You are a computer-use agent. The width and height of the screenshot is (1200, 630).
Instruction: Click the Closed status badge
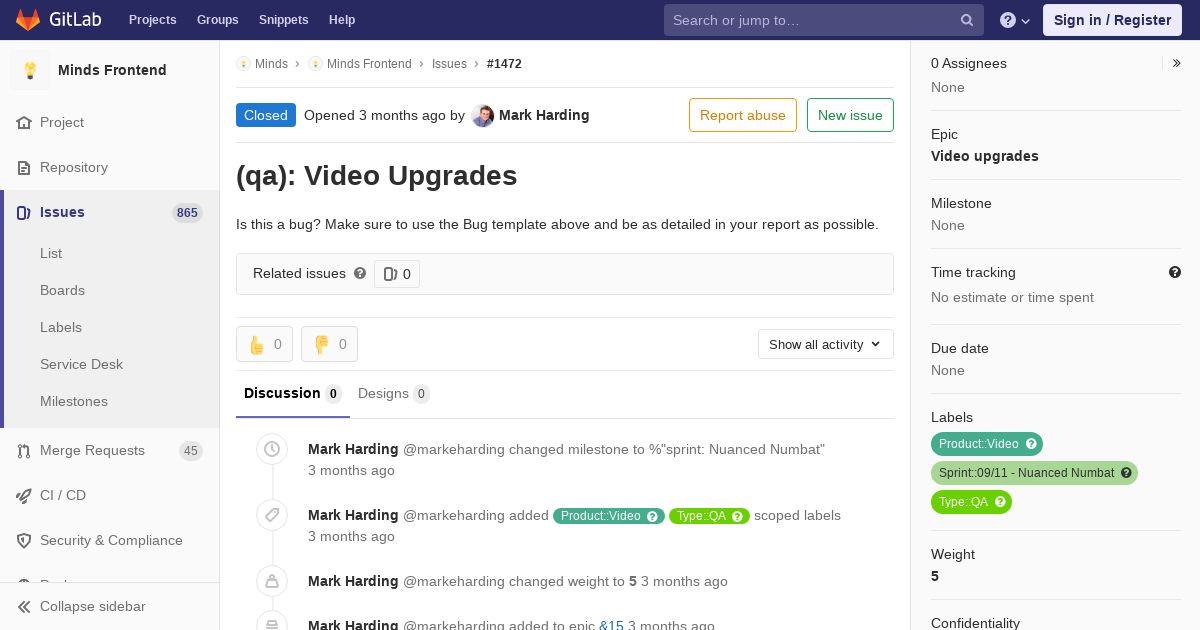(x=266, y=115)
